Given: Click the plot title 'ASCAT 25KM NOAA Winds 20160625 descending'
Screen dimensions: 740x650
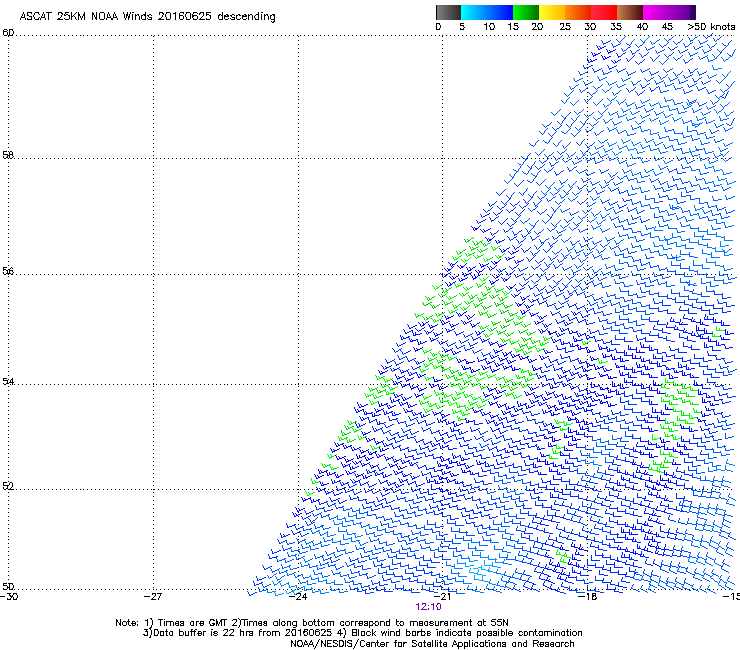Looking at the screenshot, I should [147, 17].
